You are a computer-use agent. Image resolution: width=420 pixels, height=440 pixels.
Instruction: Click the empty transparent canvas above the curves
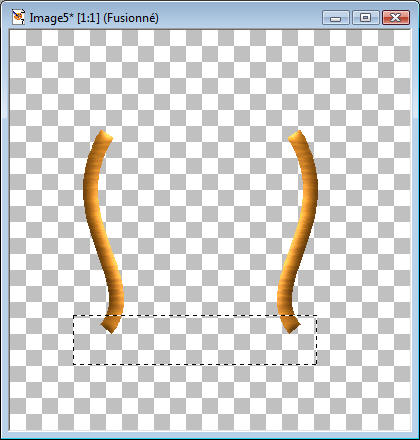pos(210,78)
